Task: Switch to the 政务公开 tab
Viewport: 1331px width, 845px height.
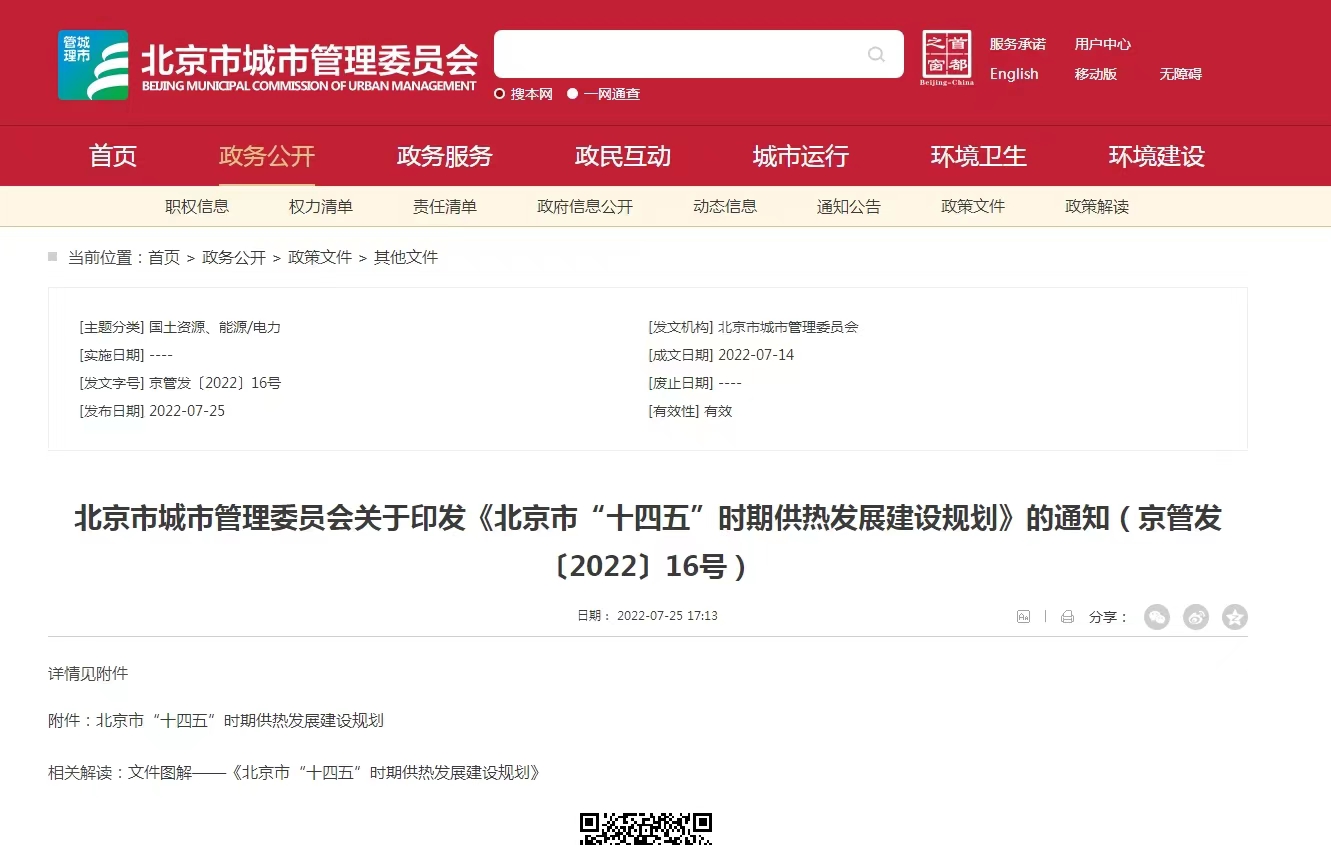Action: tap(266, 156)
